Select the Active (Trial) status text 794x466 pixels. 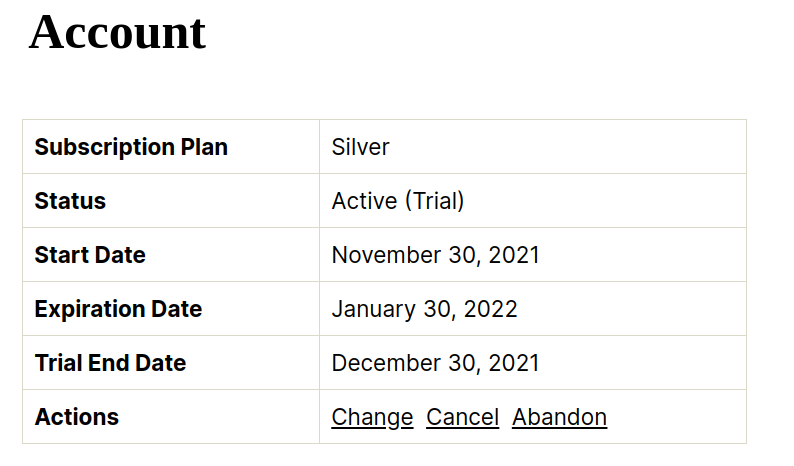click(x=398, y=201)
